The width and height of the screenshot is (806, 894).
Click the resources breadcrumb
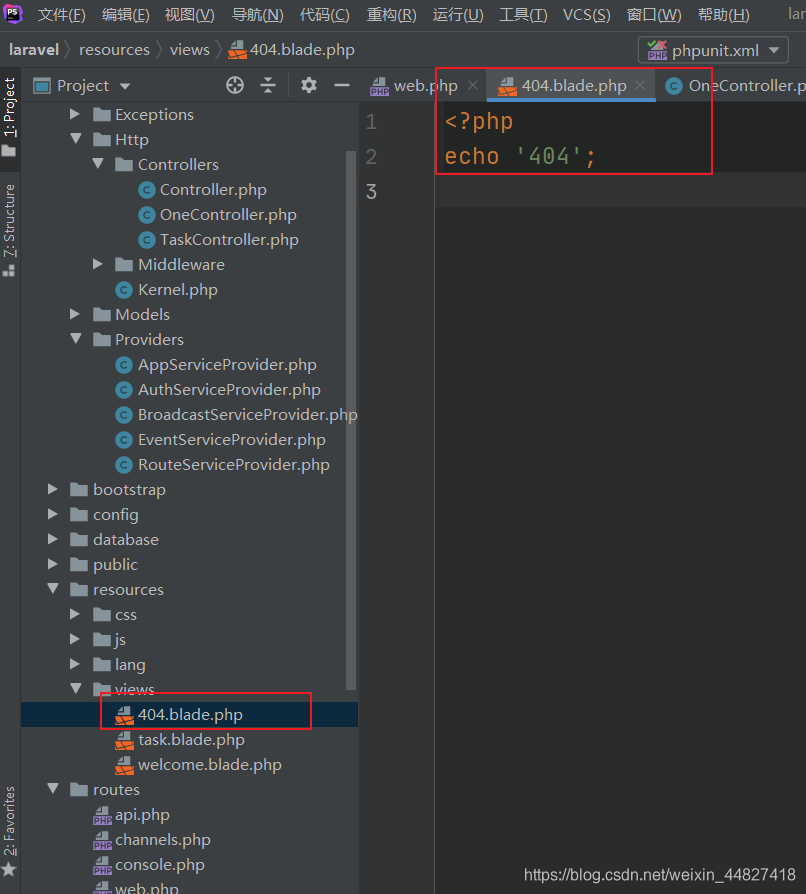point(114,50)
